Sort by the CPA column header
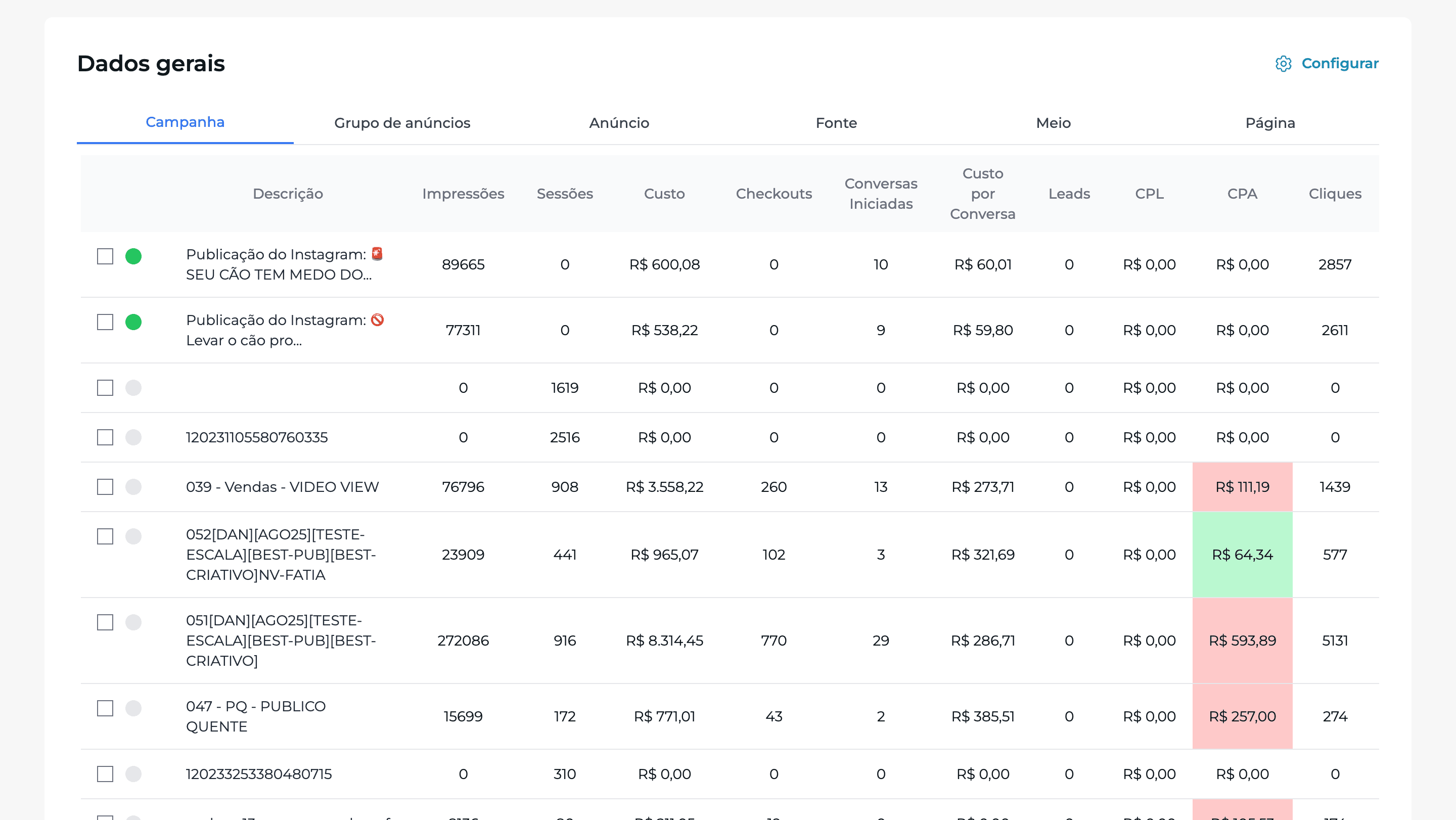 pyautogui.click(x=1242, y=194)
